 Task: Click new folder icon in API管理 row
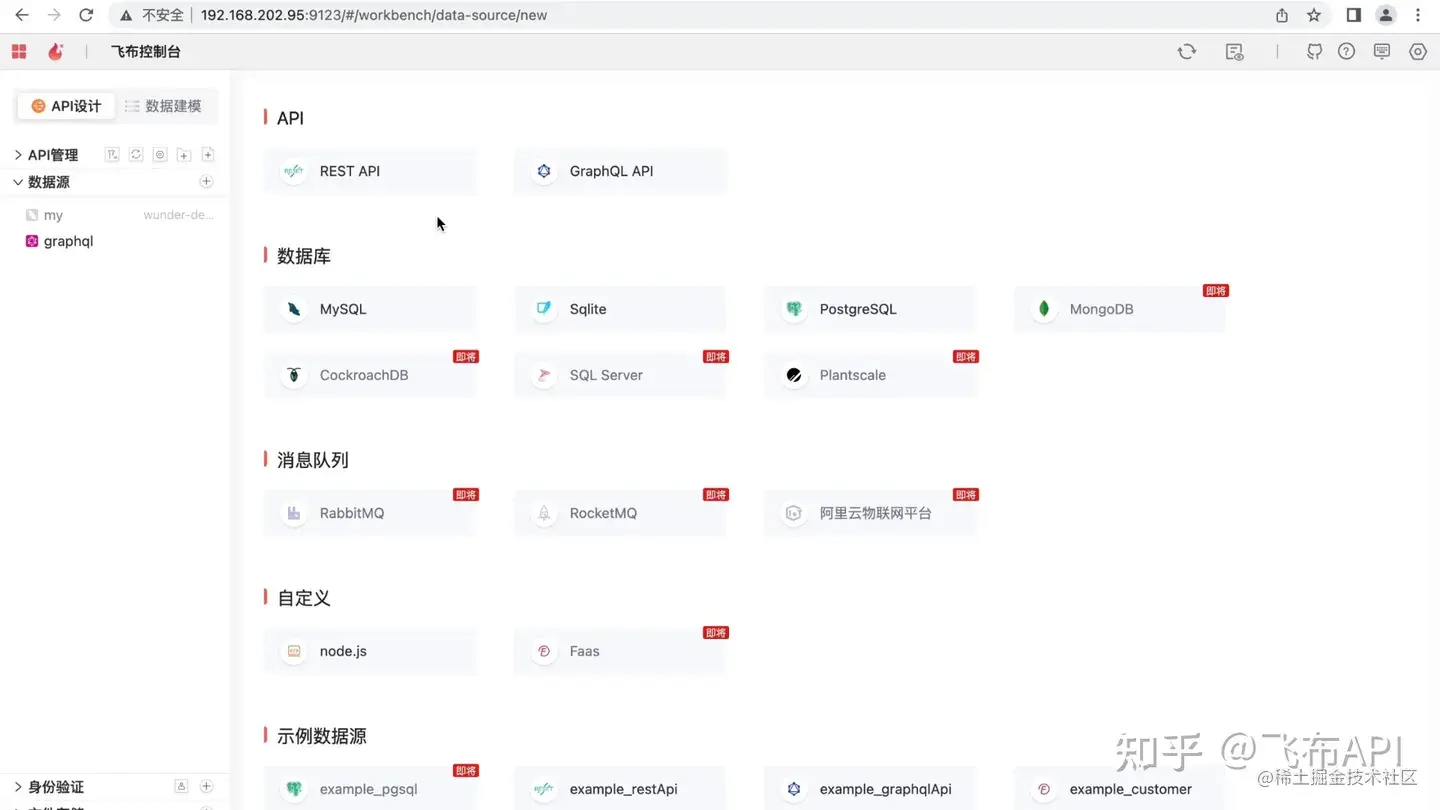pyautogui.click(x=184, y=155)
